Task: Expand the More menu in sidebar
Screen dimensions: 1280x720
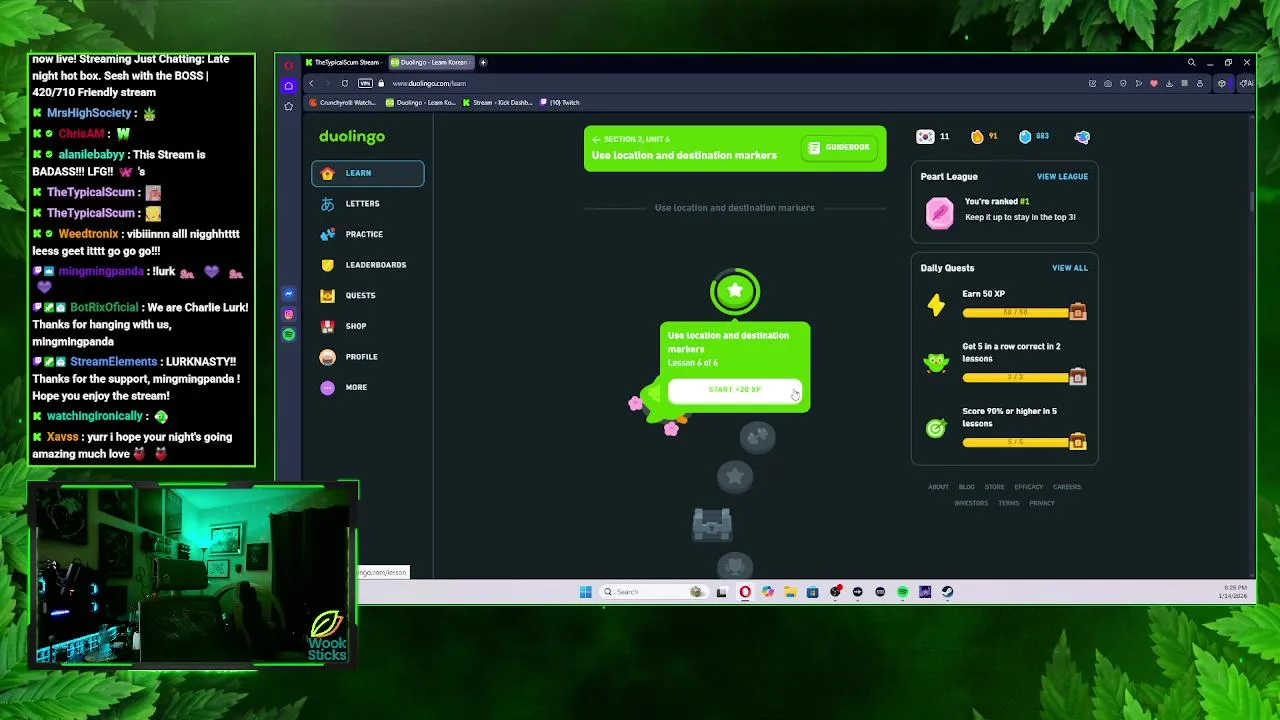Action: point(367,387)
